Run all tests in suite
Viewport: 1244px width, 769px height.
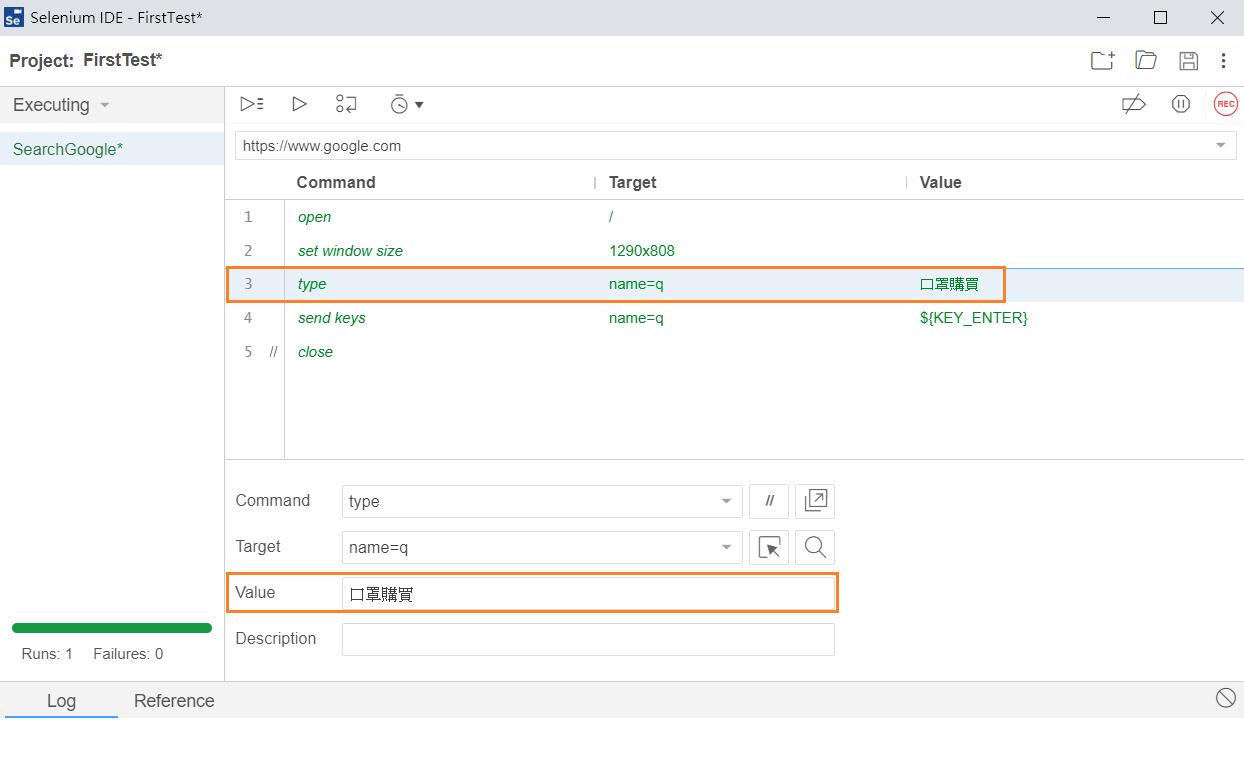[x=252, y=104]
